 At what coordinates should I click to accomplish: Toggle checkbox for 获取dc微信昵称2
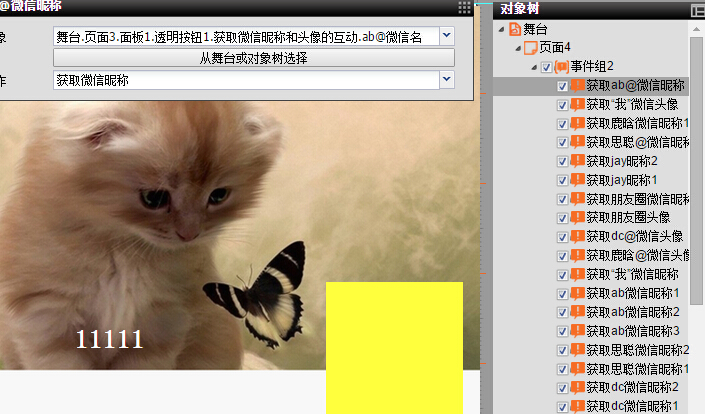pyautogui.click(x=562, y=388)
